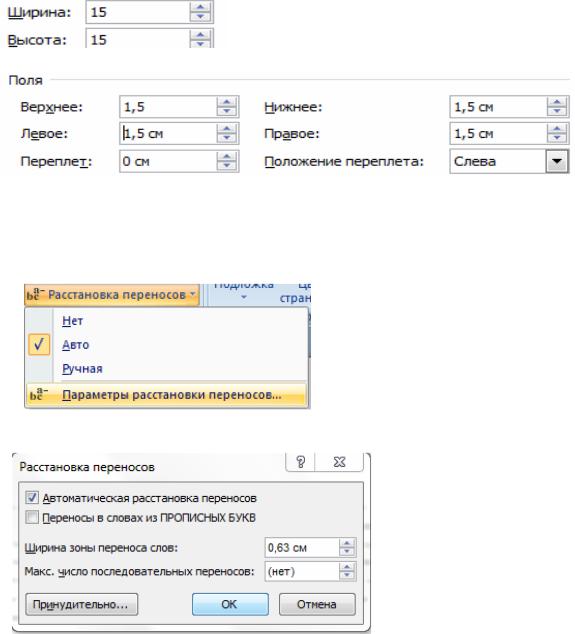
Task: Click the Принудительно… button
Action: pyautogui.click(x=81, y=604)
